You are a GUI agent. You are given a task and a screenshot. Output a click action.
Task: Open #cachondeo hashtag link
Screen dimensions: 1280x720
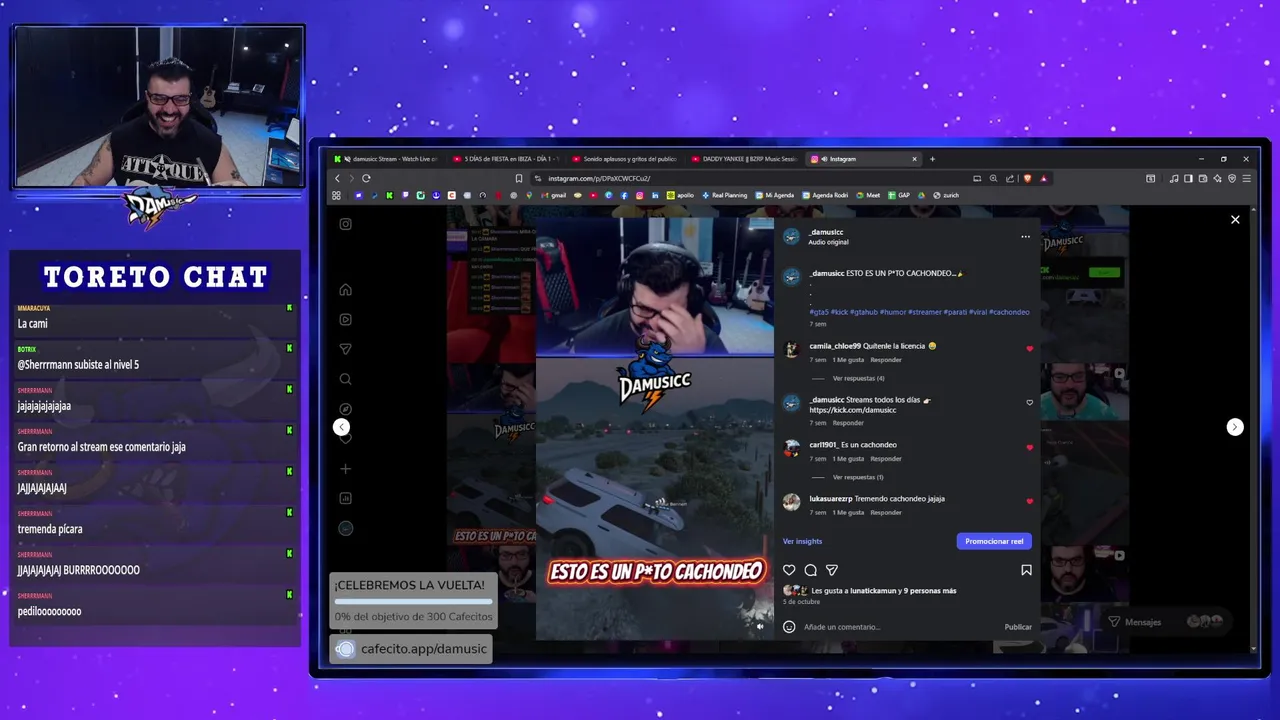[1009, 312]
